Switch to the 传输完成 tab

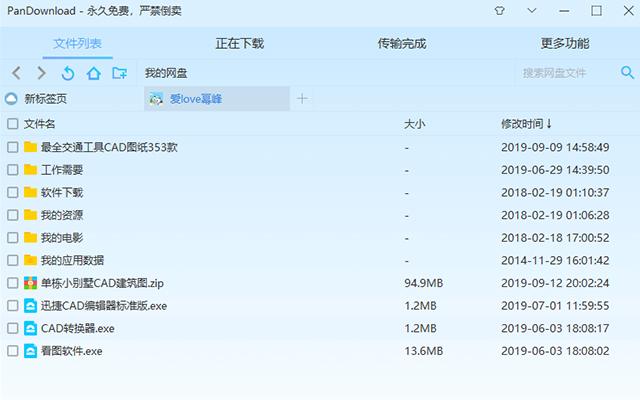click(x=402, y=43)
